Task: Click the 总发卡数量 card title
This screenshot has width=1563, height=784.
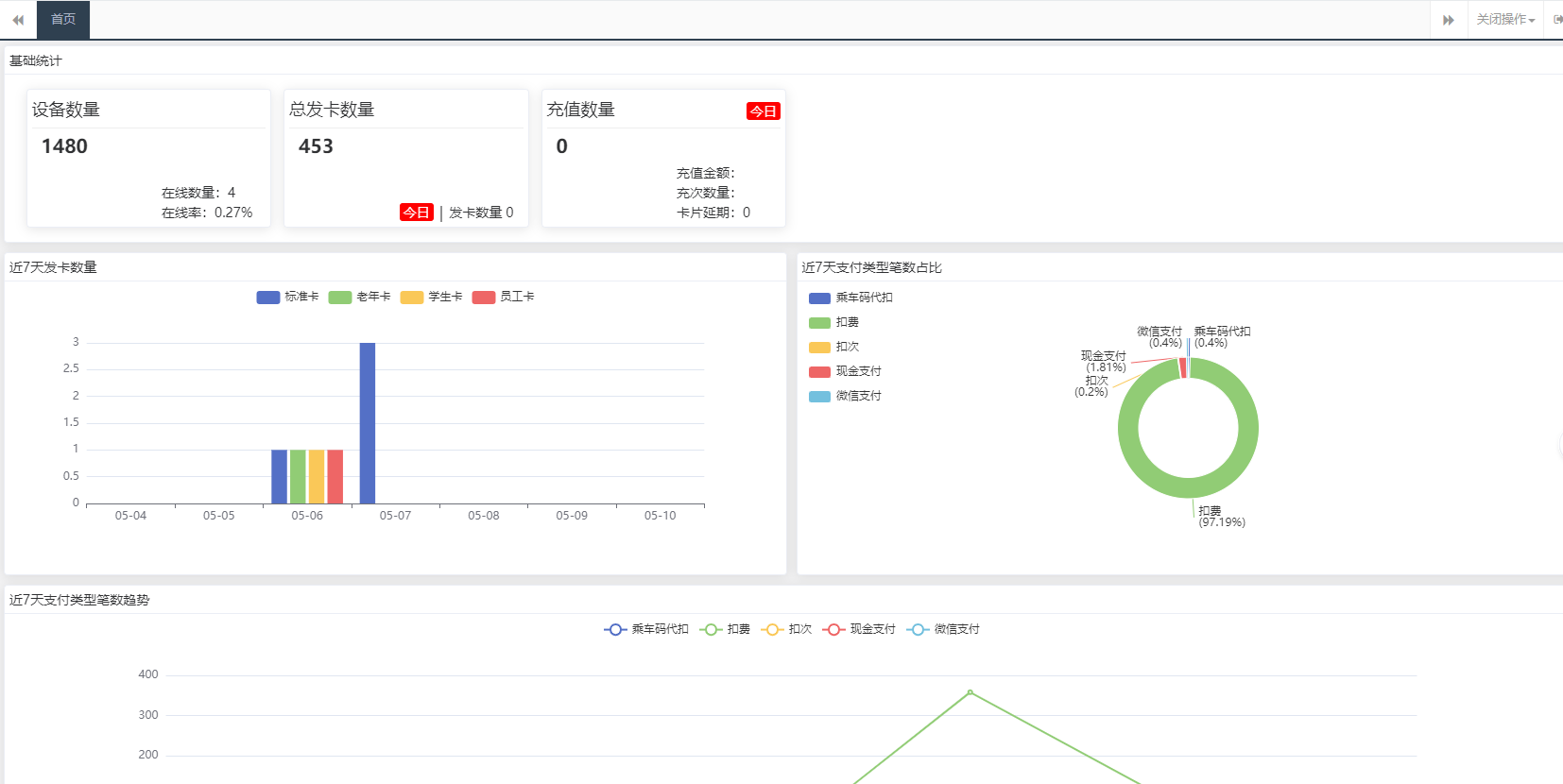Action: (x=332, y=110)
